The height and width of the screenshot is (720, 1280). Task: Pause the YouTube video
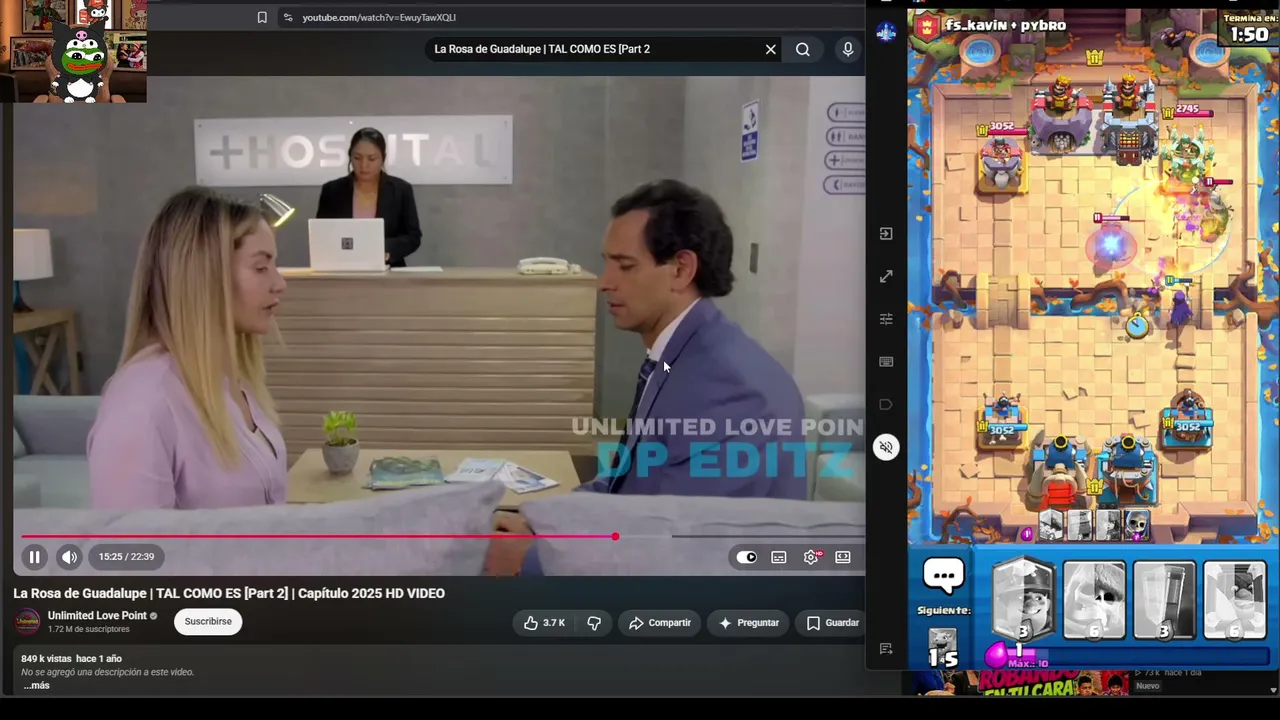[34, 557]
